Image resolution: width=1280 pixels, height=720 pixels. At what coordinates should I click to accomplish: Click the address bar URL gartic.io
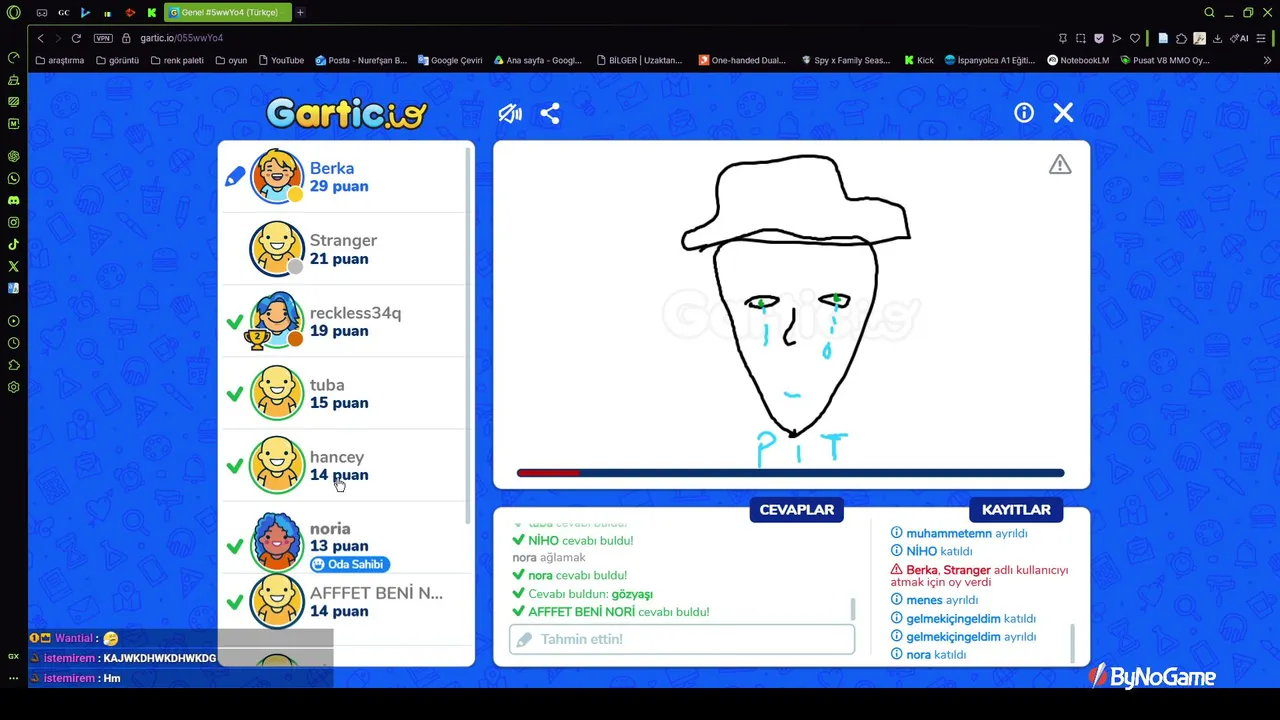point(181,38)
